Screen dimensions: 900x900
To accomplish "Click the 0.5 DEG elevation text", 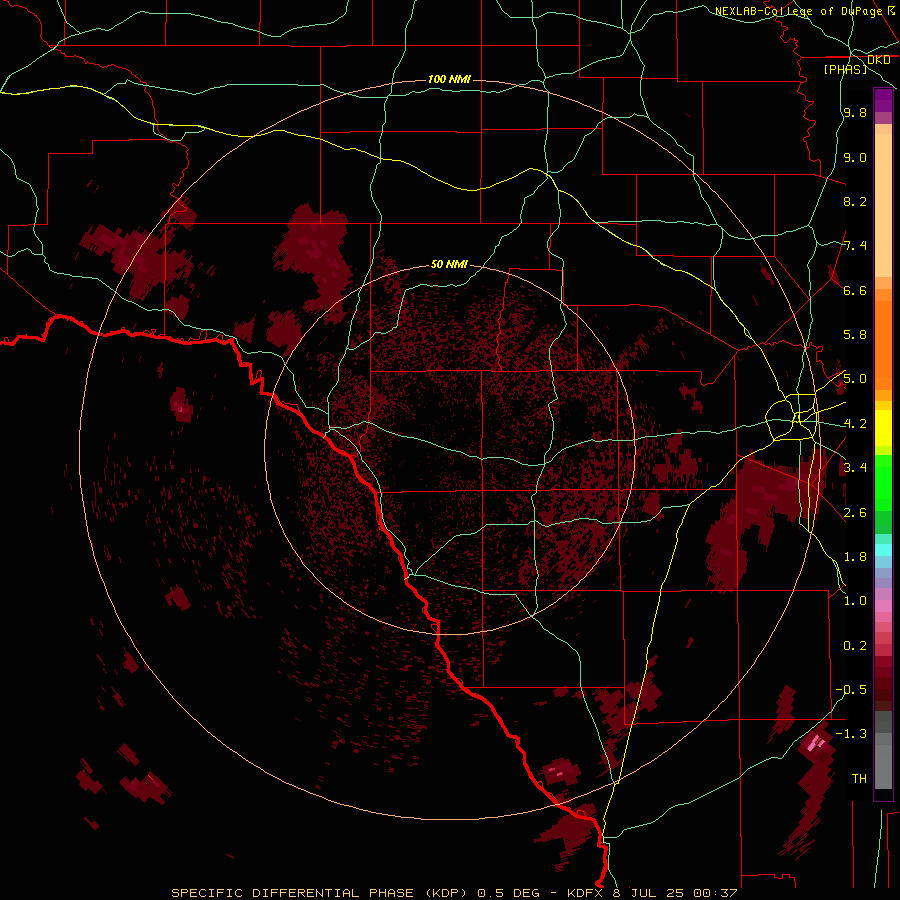I will (x=509, y=893).
